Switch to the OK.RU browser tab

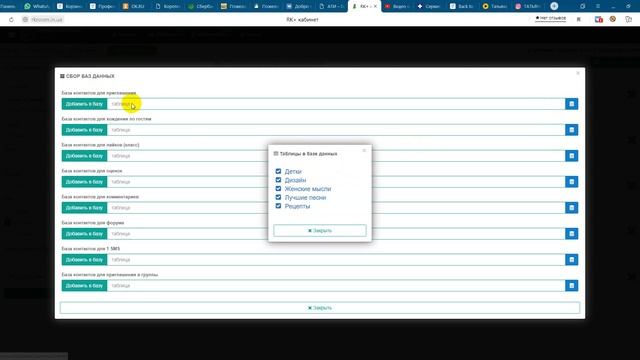[x=134, y=6]
